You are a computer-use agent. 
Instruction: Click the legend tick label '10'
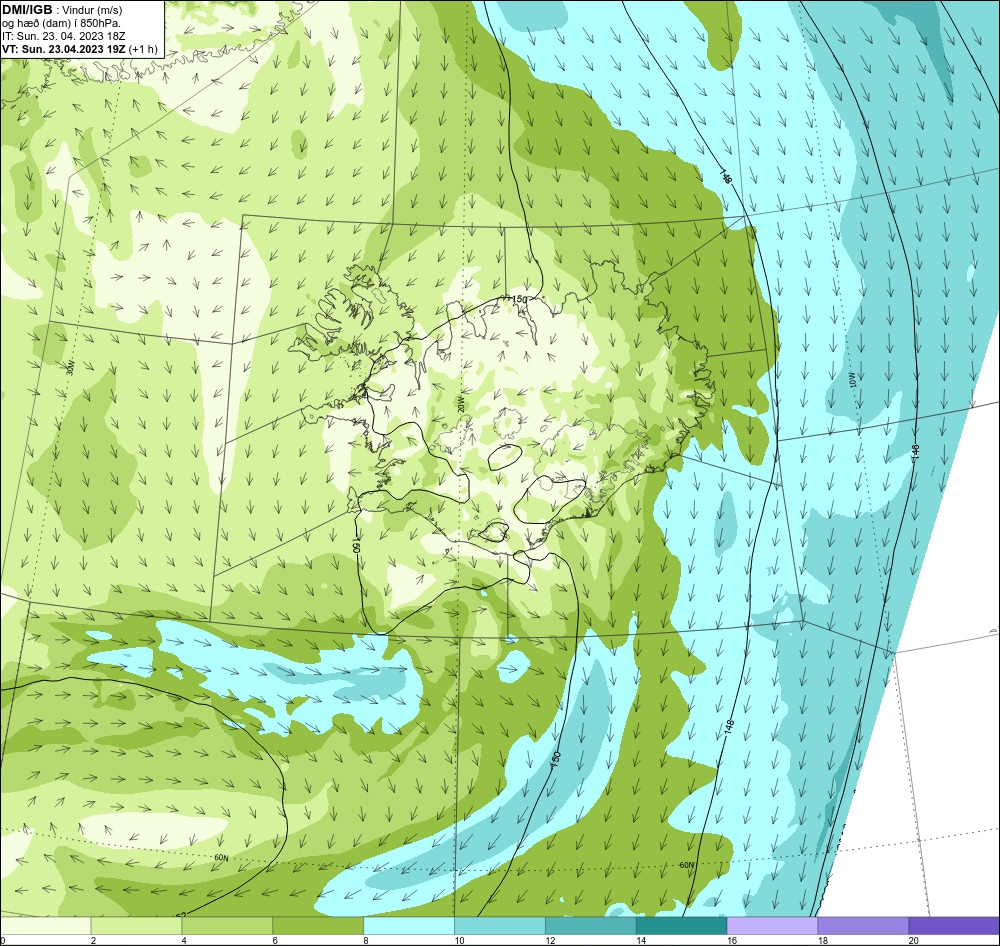[459, 940]
